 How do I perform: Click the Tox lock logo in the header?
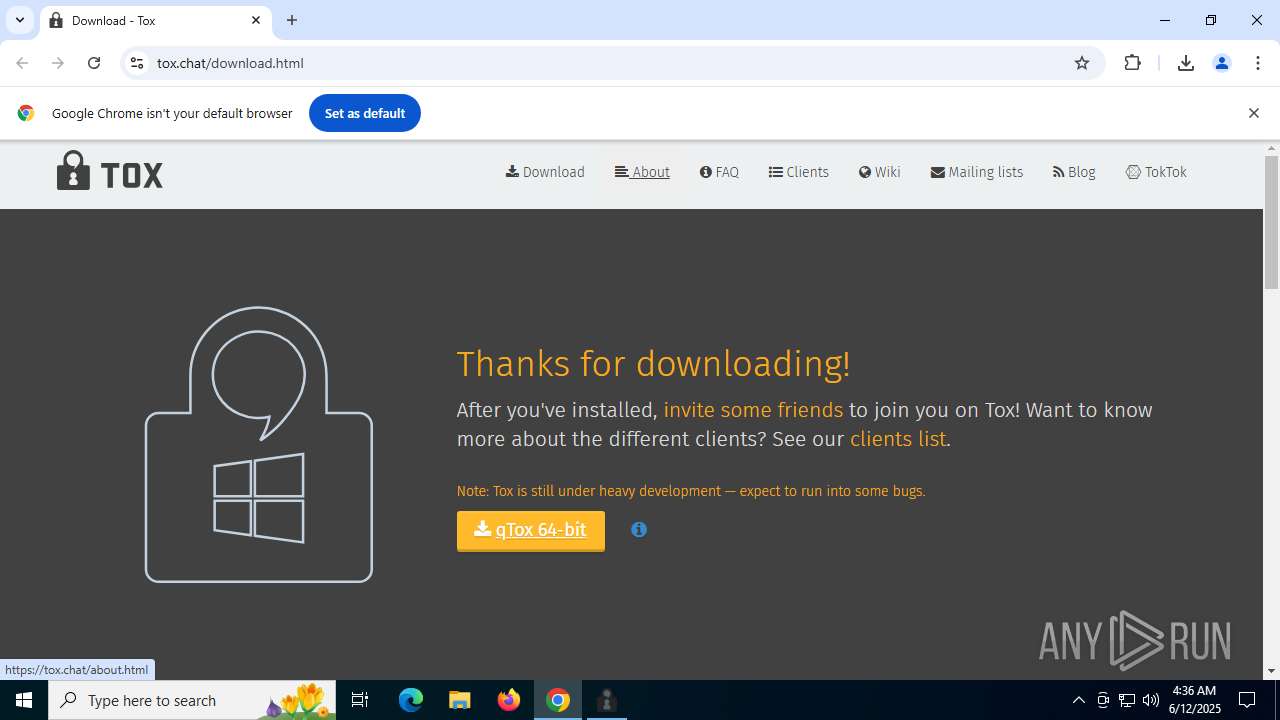click(110, 171)
